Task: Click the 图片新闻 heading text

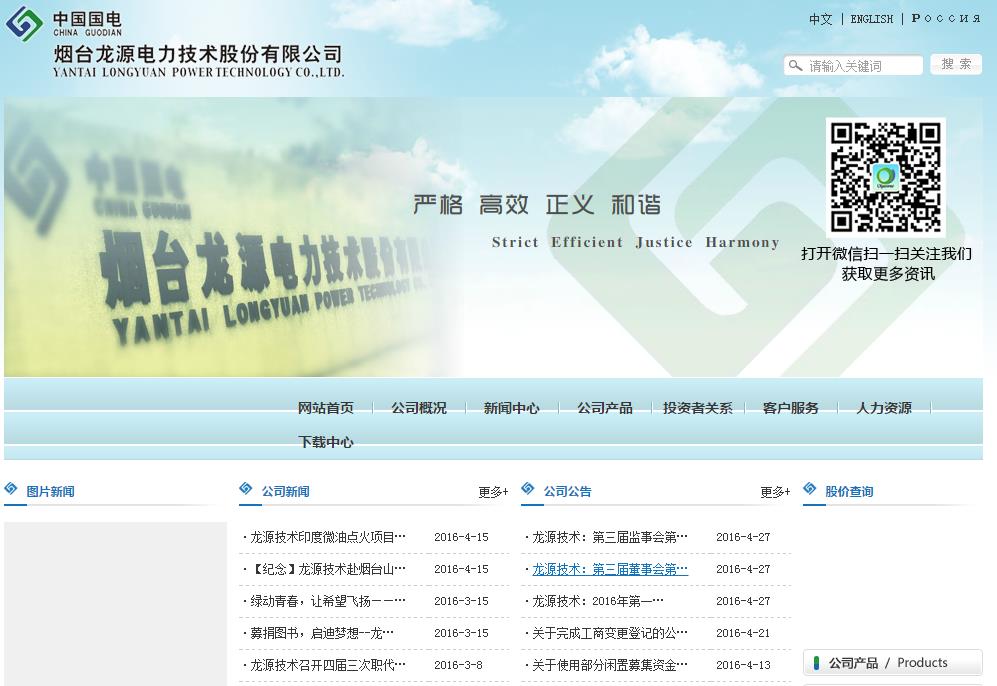Action: [50, 491]
